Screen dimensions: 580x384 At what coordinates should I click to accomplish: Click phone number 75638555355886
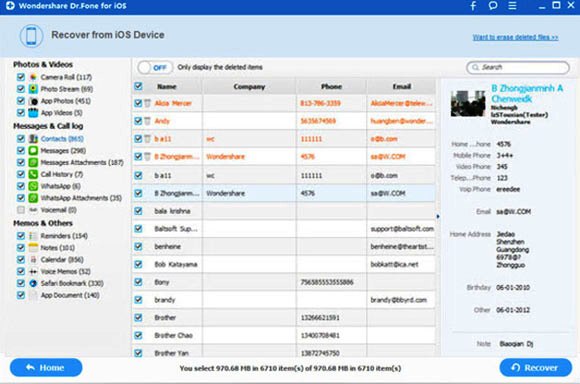(327, 282)
